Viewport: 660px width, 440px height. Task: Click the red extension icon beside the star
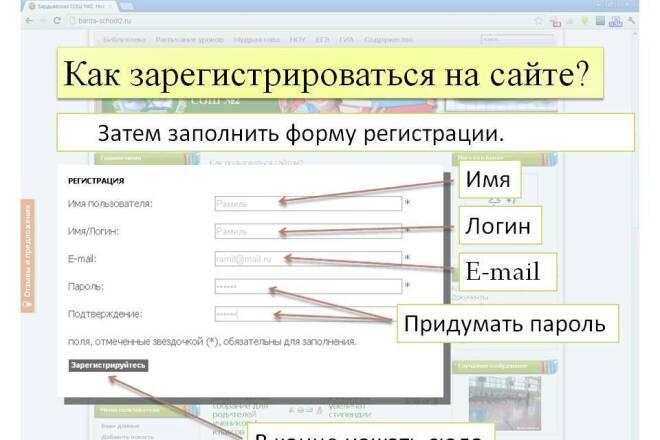click(x=556, y=22)
